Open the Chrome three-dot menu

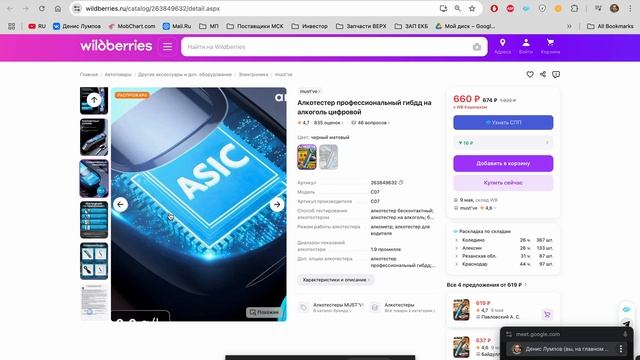pos(630,9)
